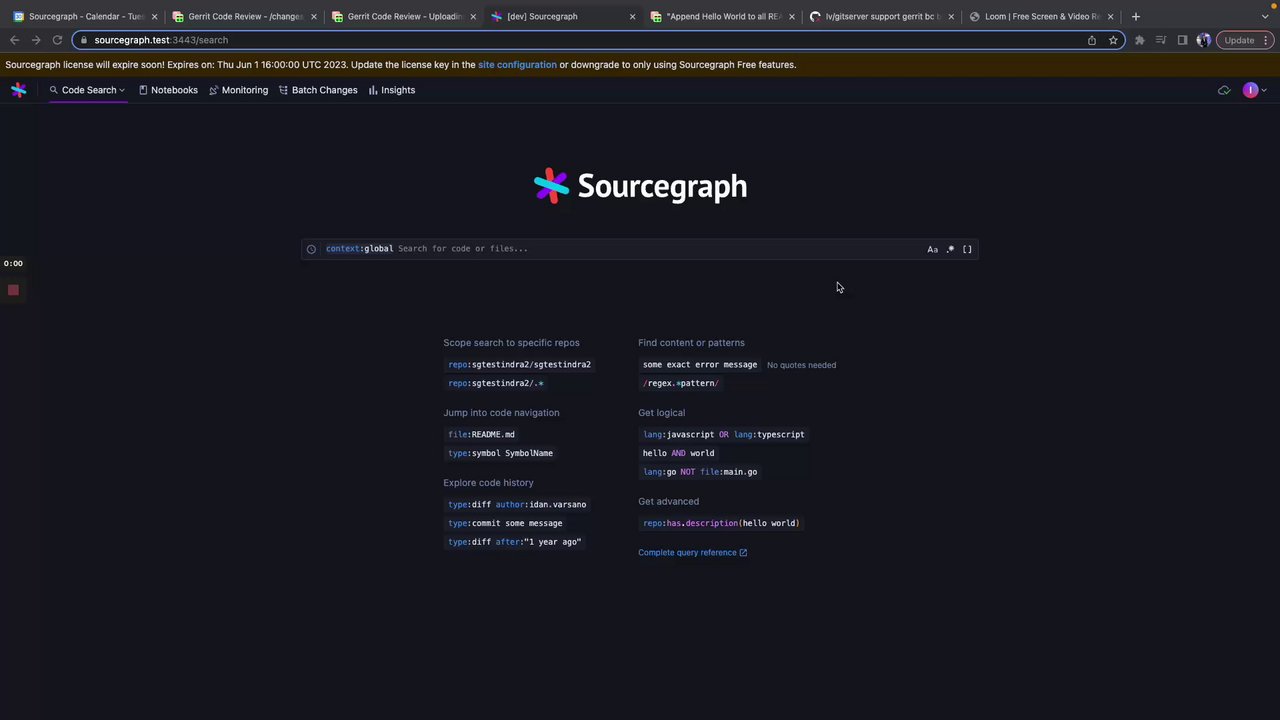Stop the recording with the red button
The image size is (1280, 720).
13,290
